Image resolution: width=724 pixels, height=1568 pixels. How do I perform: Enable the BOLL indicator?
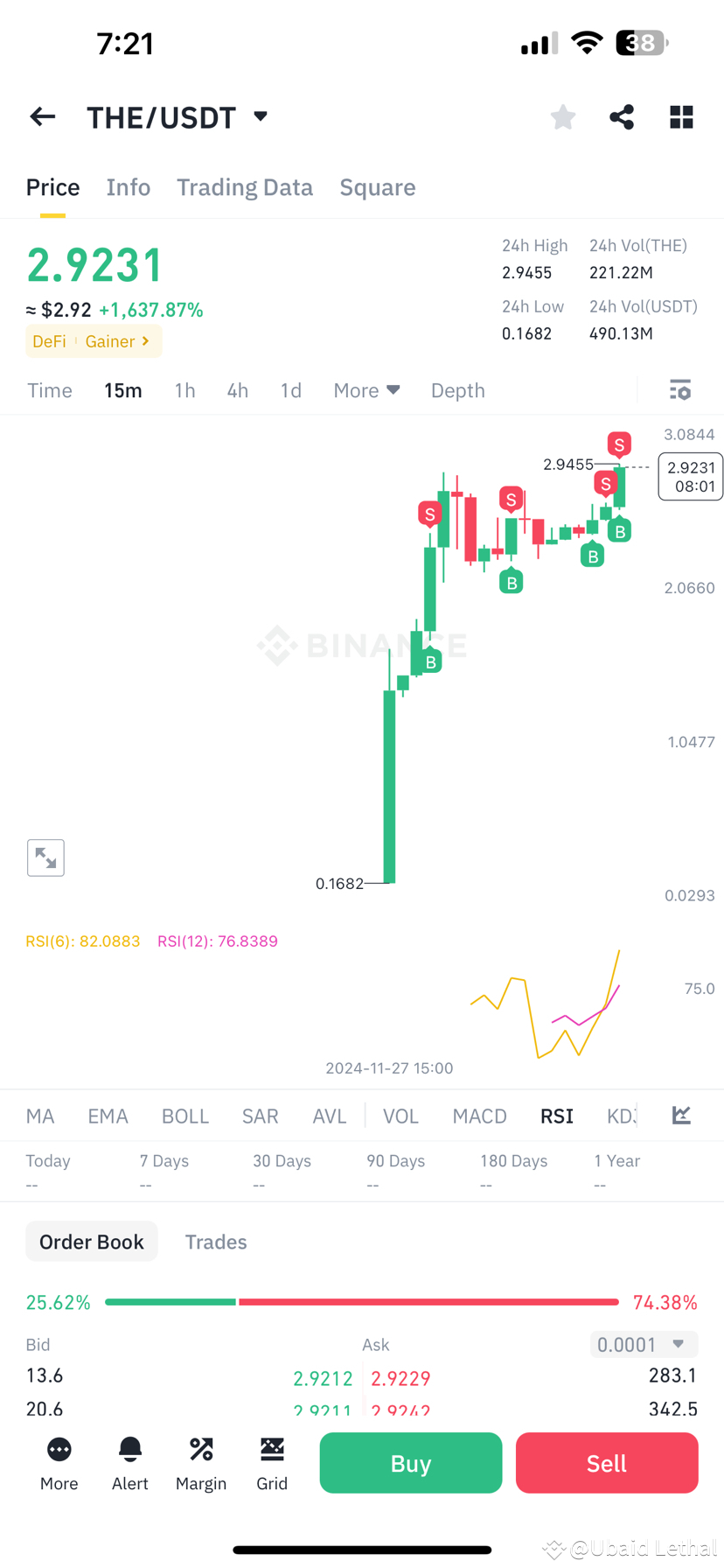[185, 1116]
